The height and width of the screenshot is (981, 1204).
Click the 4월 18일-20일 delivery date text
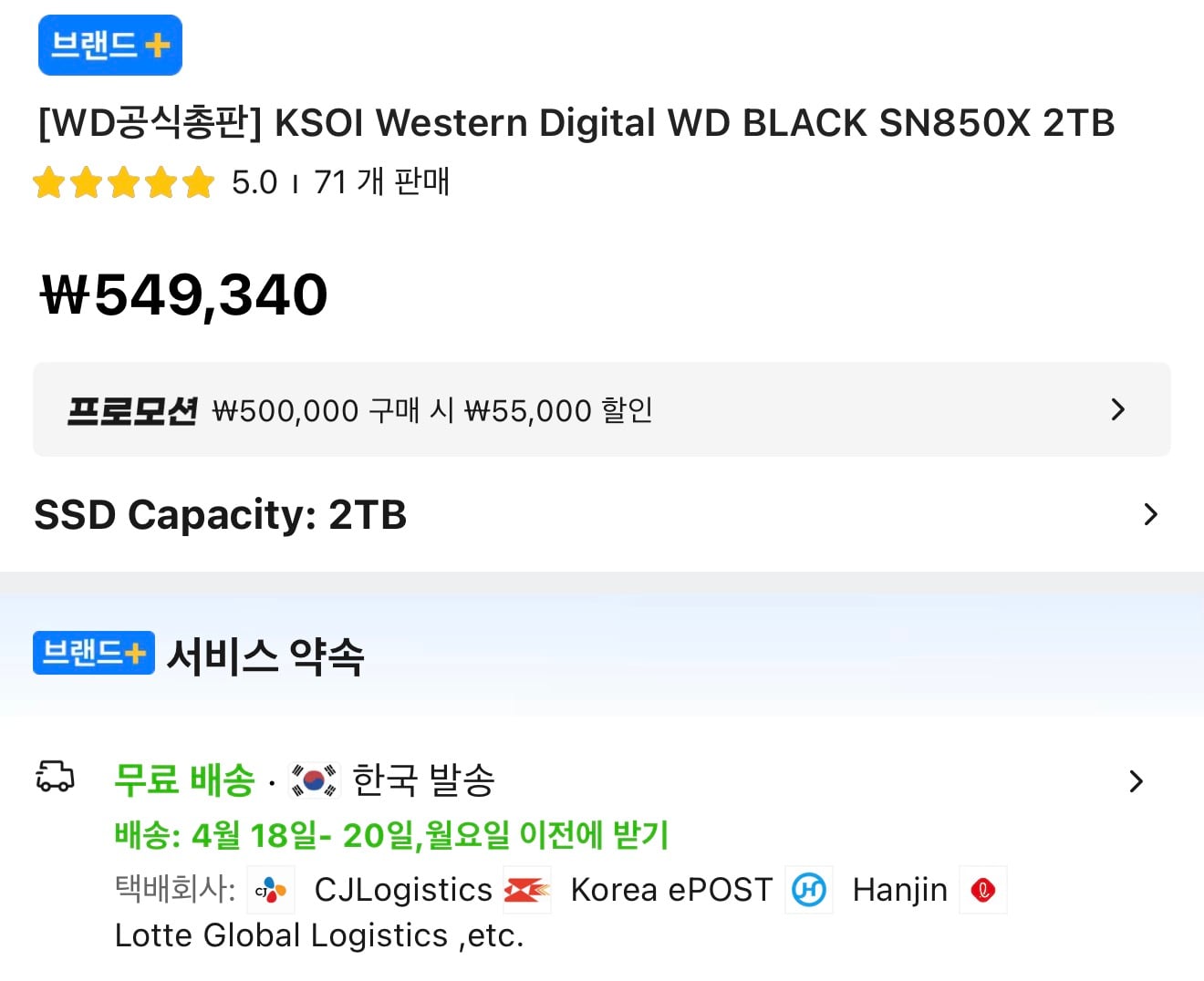[x=391, y=834]
